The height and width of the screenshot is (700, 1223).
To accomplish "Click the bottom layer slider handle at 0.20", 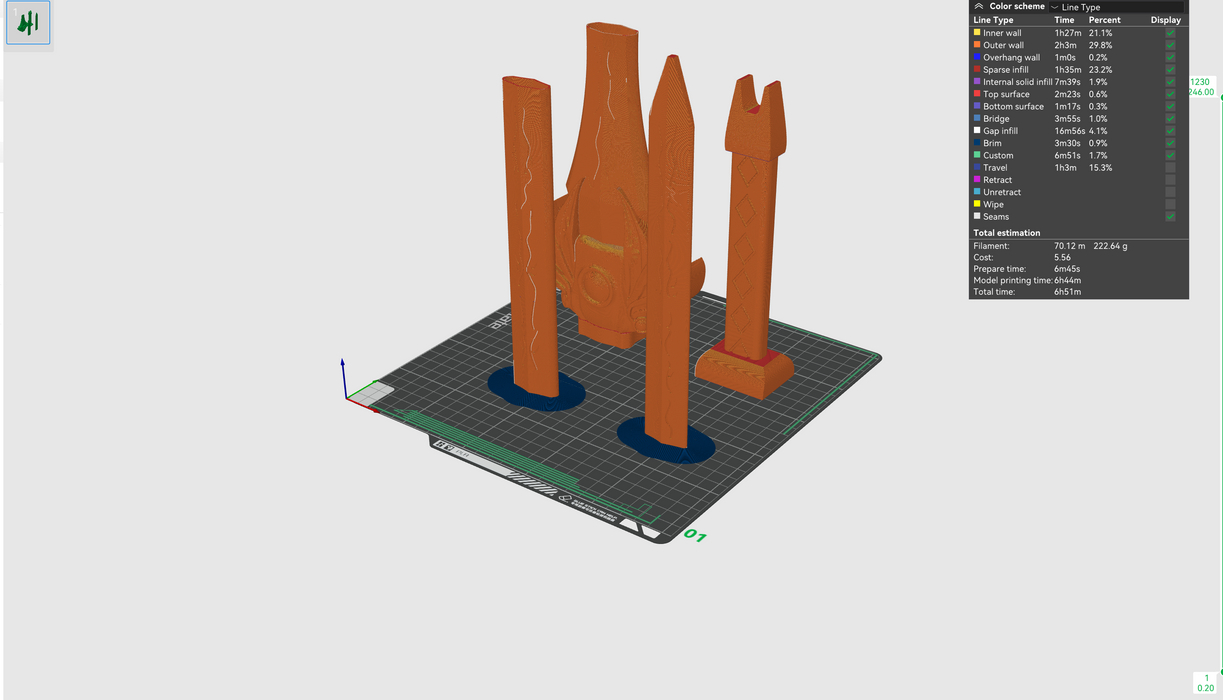I will point(1206,683).
